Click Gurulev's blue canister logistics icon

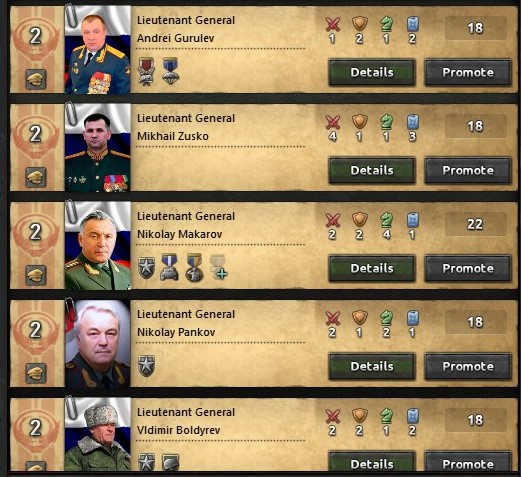tap(413, 24)
